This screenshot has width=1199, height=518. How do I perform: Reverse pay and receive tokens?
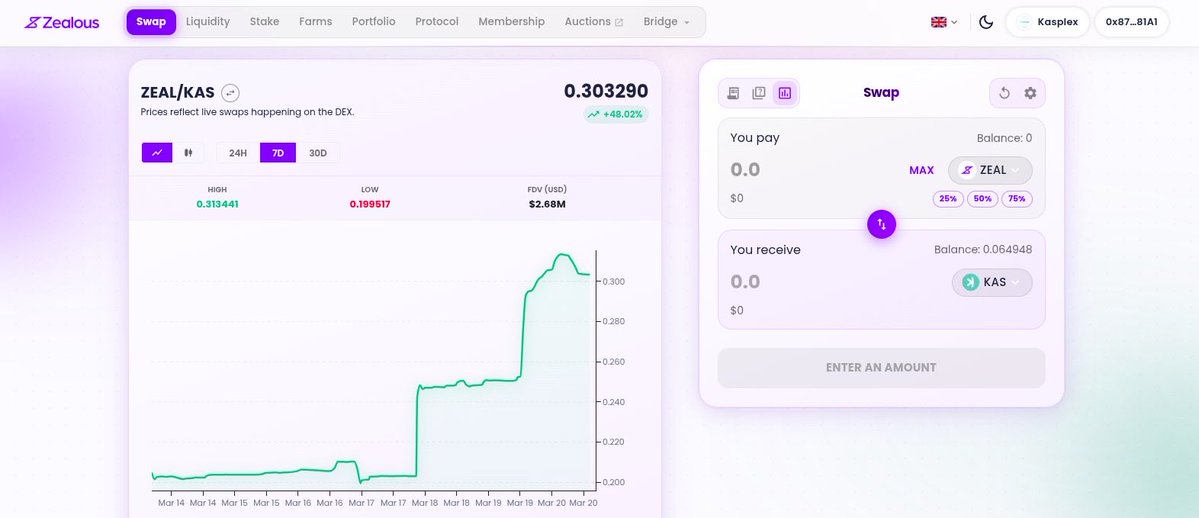[882, 224]
